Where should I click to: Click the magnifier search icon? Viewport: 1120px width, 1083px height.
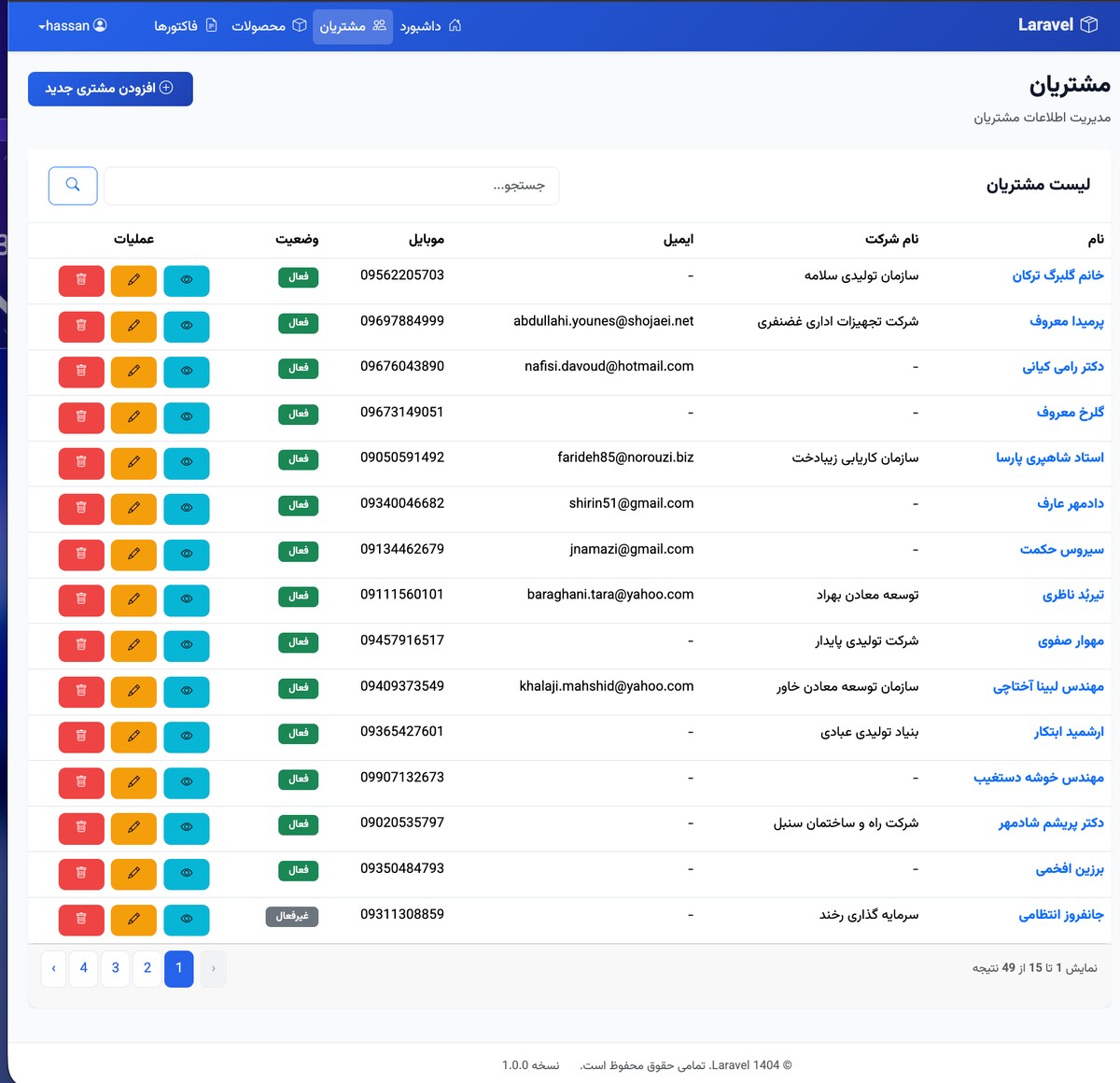(72, 185)
